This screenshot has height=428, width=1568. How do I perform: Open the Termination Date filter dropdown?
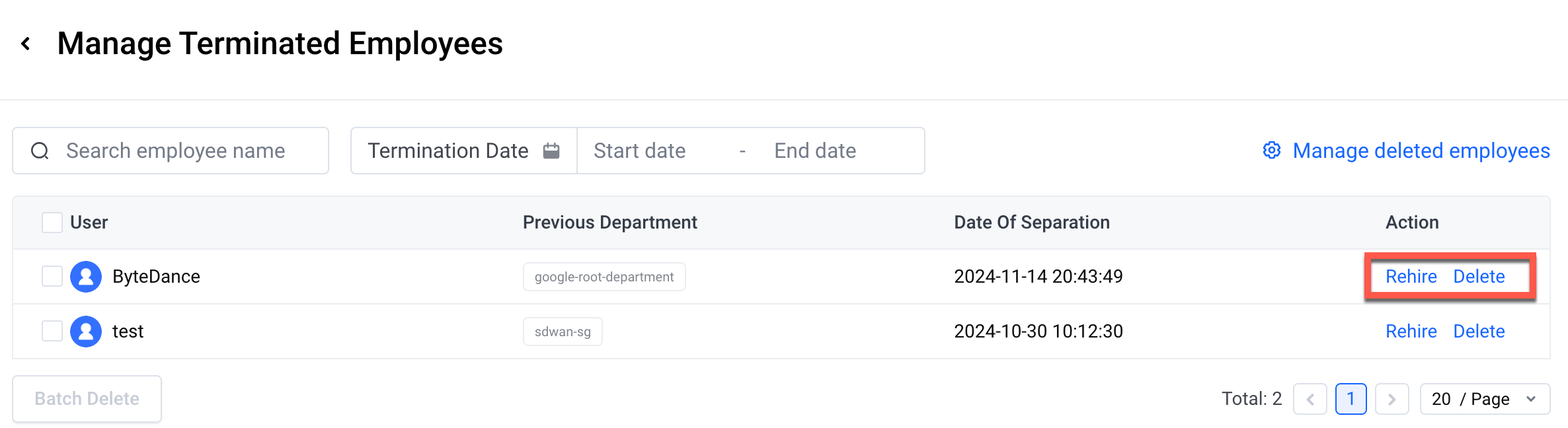[x=464, y=151]
